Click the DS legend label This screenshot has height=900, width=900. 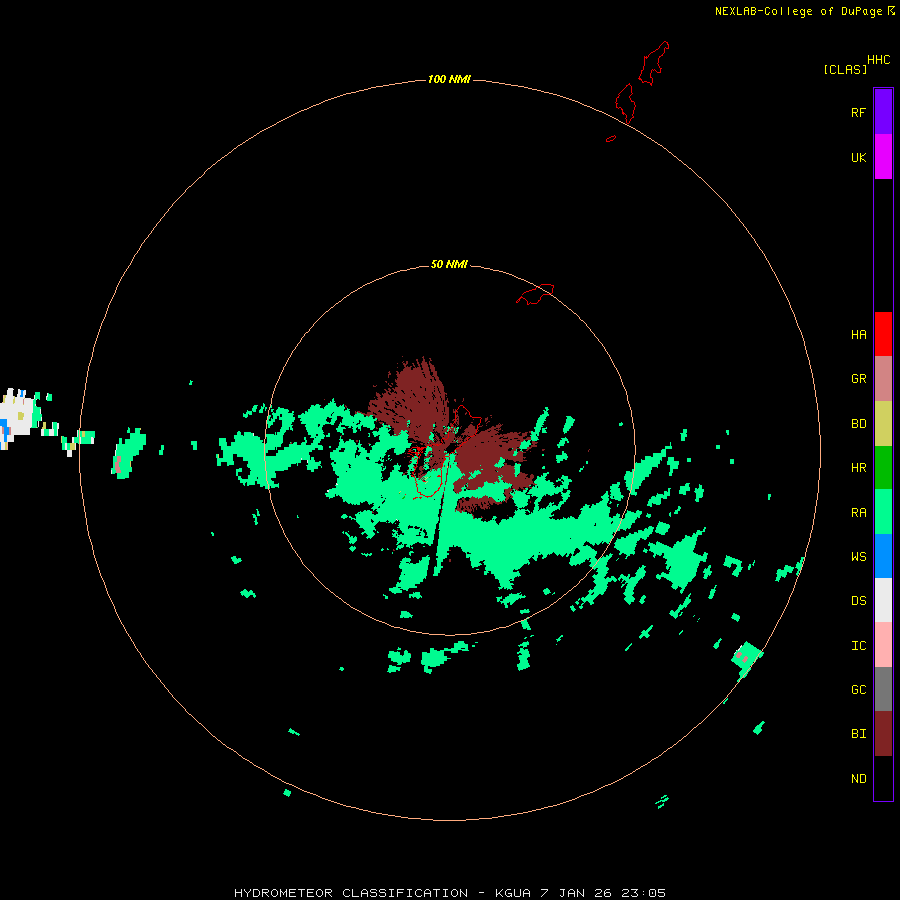(858, 601)
